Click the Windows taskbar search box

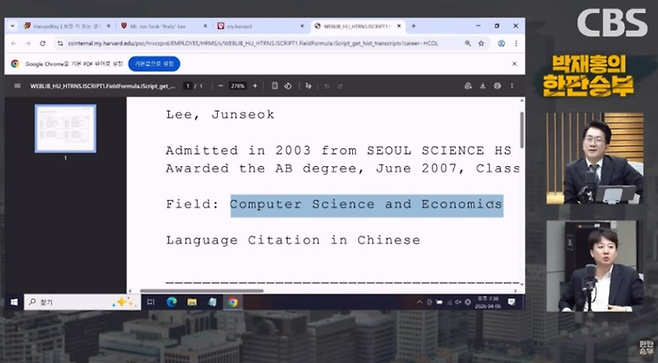[82, 302]
